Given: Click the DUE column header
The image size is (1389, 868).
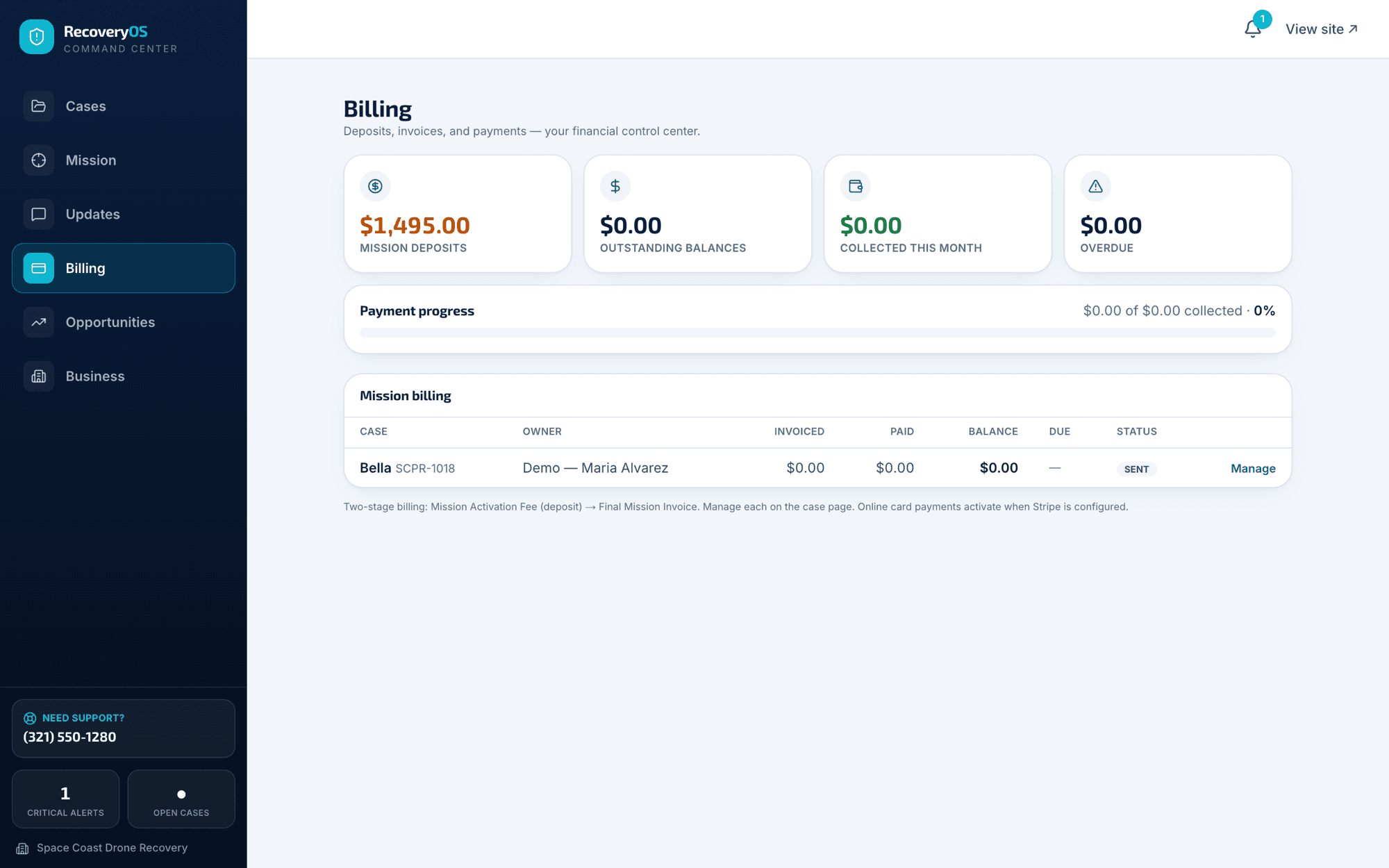Looking at the screenshot, I should pos(1060,431).
